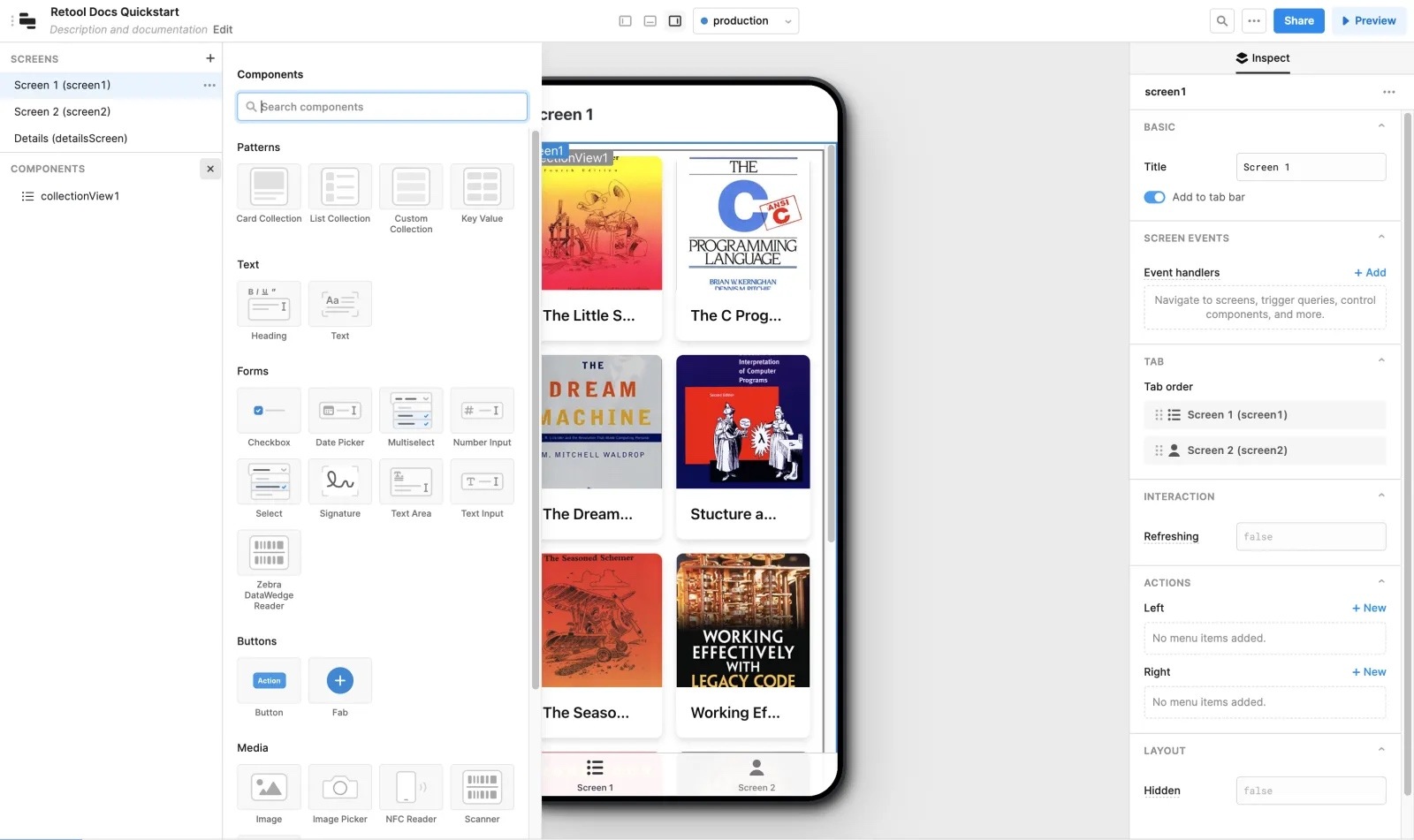Add the Key Value component
Viewport: 1414px width, 840px height.
click(x=482, y=186)
